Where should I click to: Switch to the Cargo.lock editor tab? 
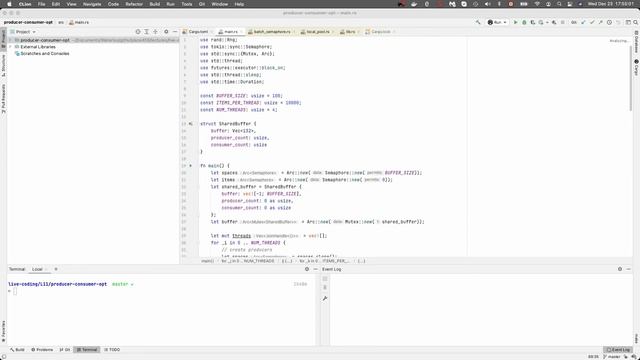[x=380, y=31]
